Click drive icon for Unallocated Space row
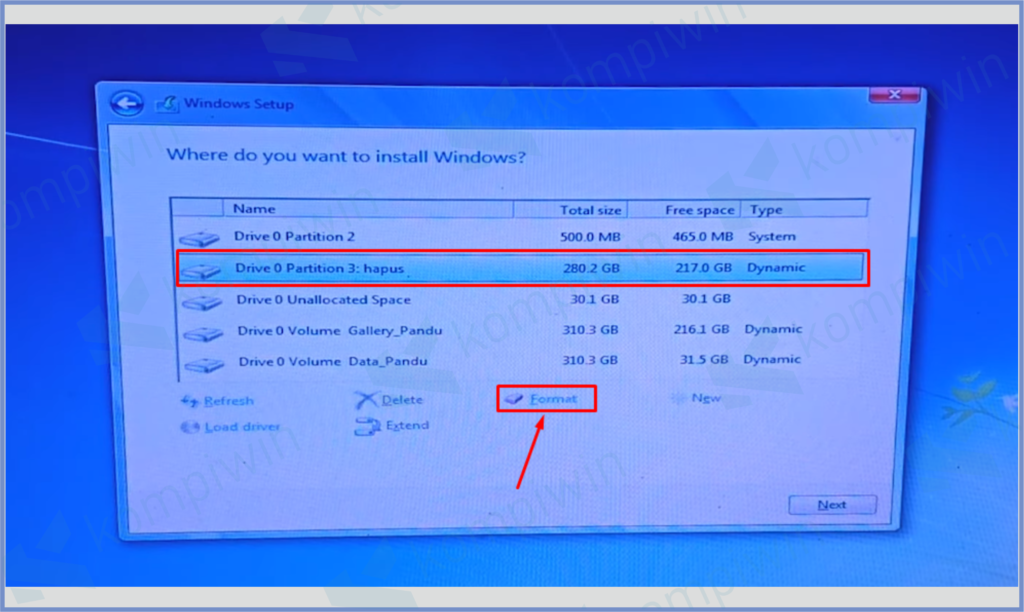This screenshot has width=1024, height=612. pos(202,301)
